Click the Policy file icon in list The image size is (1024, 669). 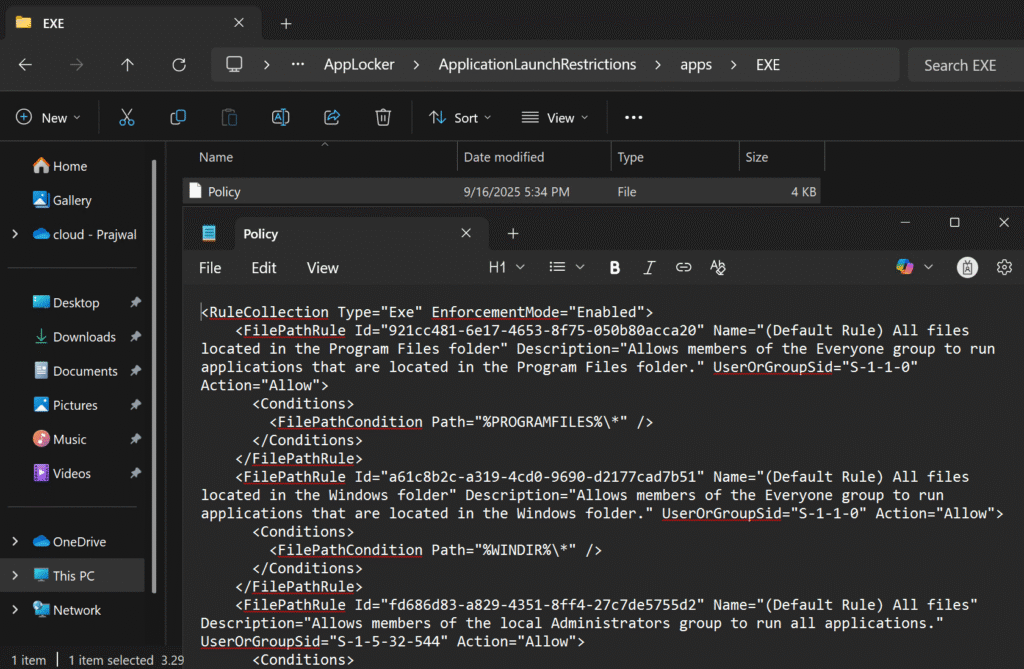(x=195, y=191)
